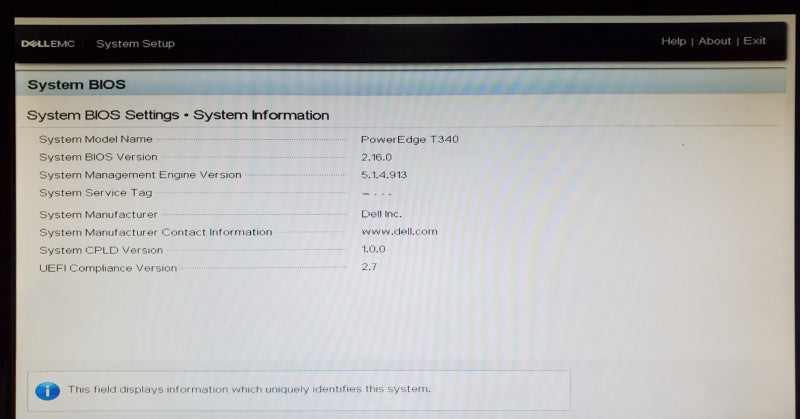Screen dimensions: 800x419
Task: Click the PowerEdge T340 value
Action: (410, 139)
